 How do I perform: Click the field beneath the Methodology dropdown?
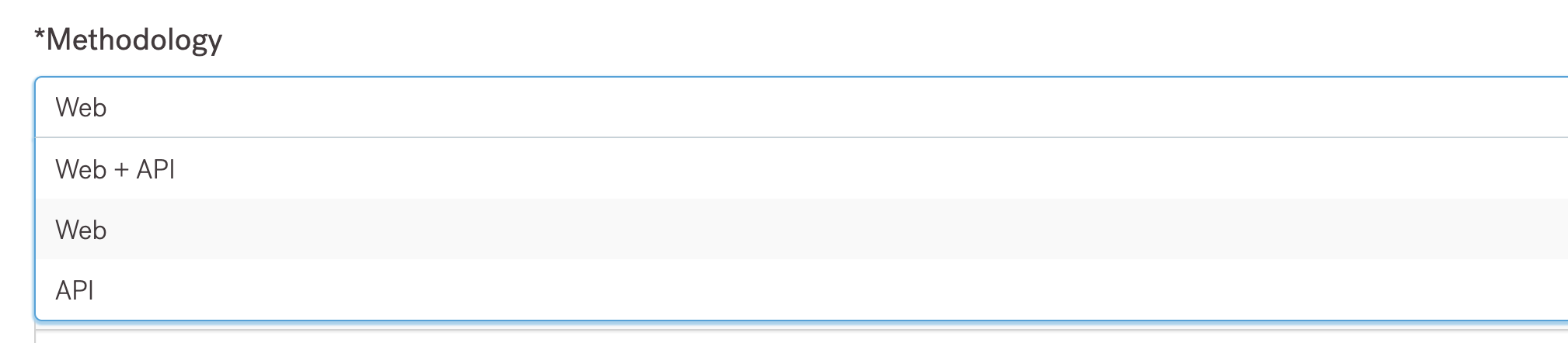[x=802, y=335]
